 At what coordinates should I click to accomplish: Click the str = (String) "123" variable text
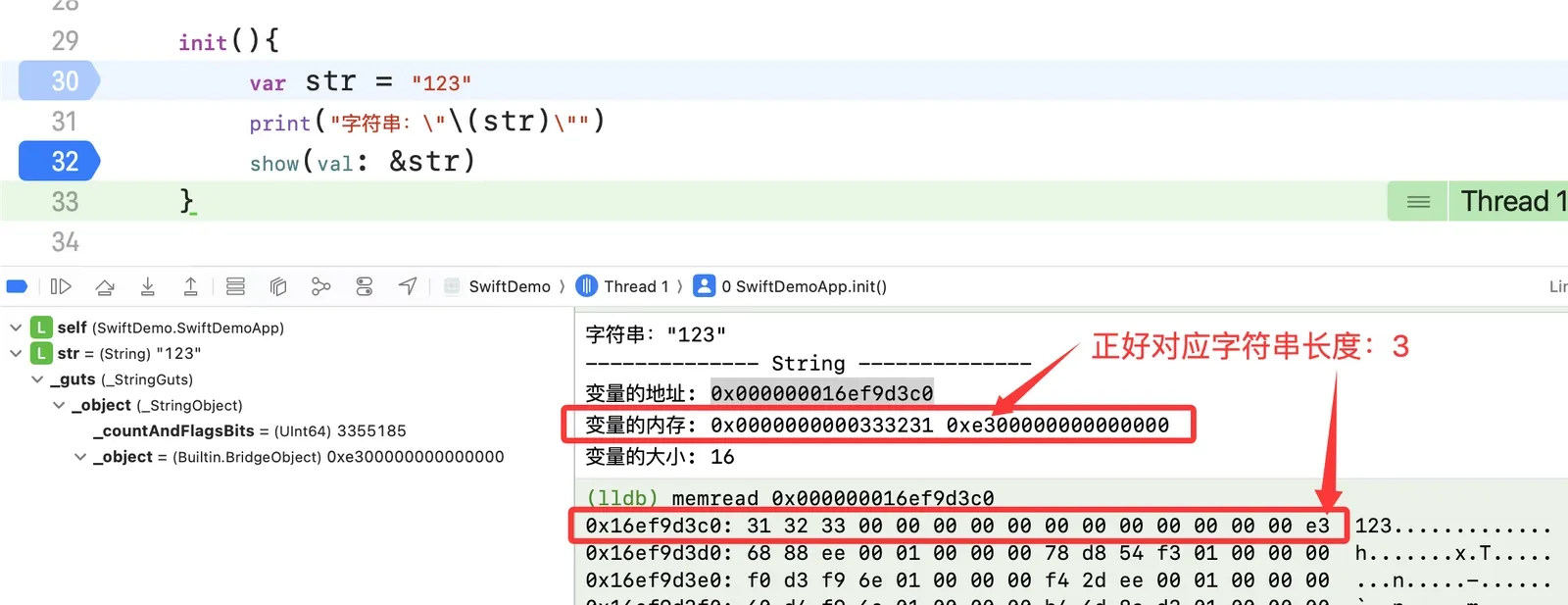tap(128, 353)
